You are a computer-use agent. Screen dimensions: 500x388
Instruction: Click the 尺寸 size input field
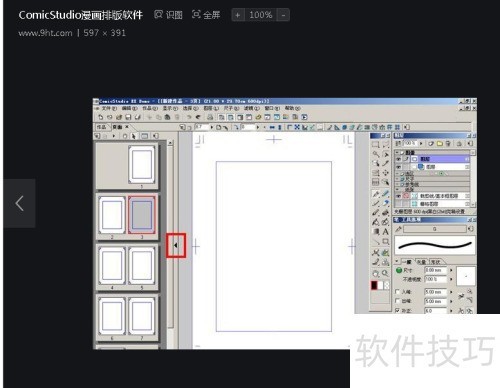(435, 270)
